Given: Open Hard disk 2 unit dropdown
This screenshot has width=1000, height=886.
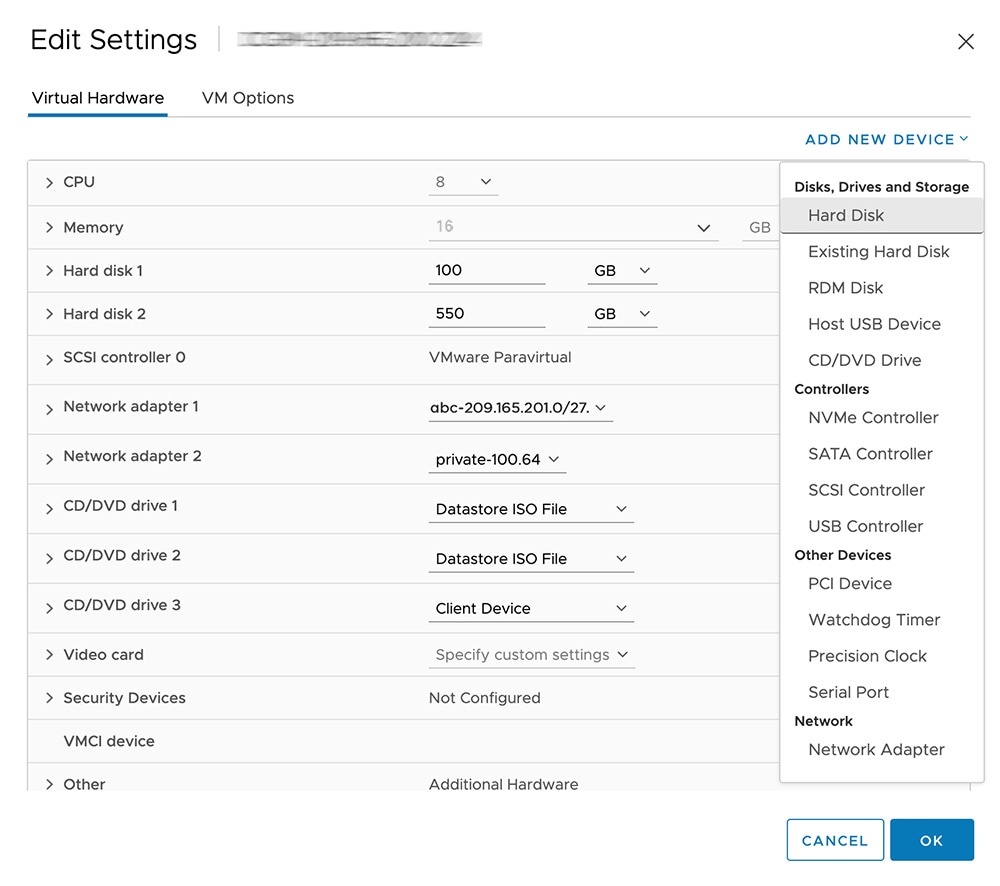Looking at the screenshot, I should (x=622, y=314).
